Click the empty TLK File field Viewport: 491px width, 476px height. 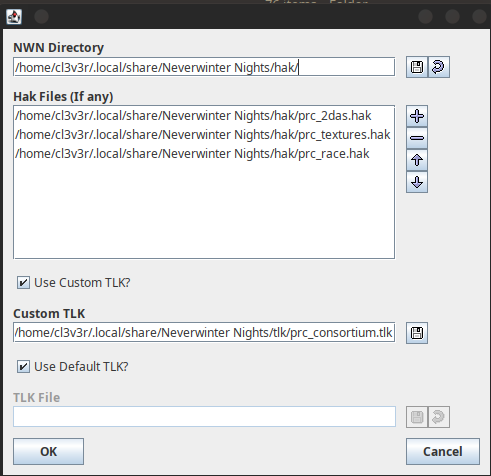(204, 416)
